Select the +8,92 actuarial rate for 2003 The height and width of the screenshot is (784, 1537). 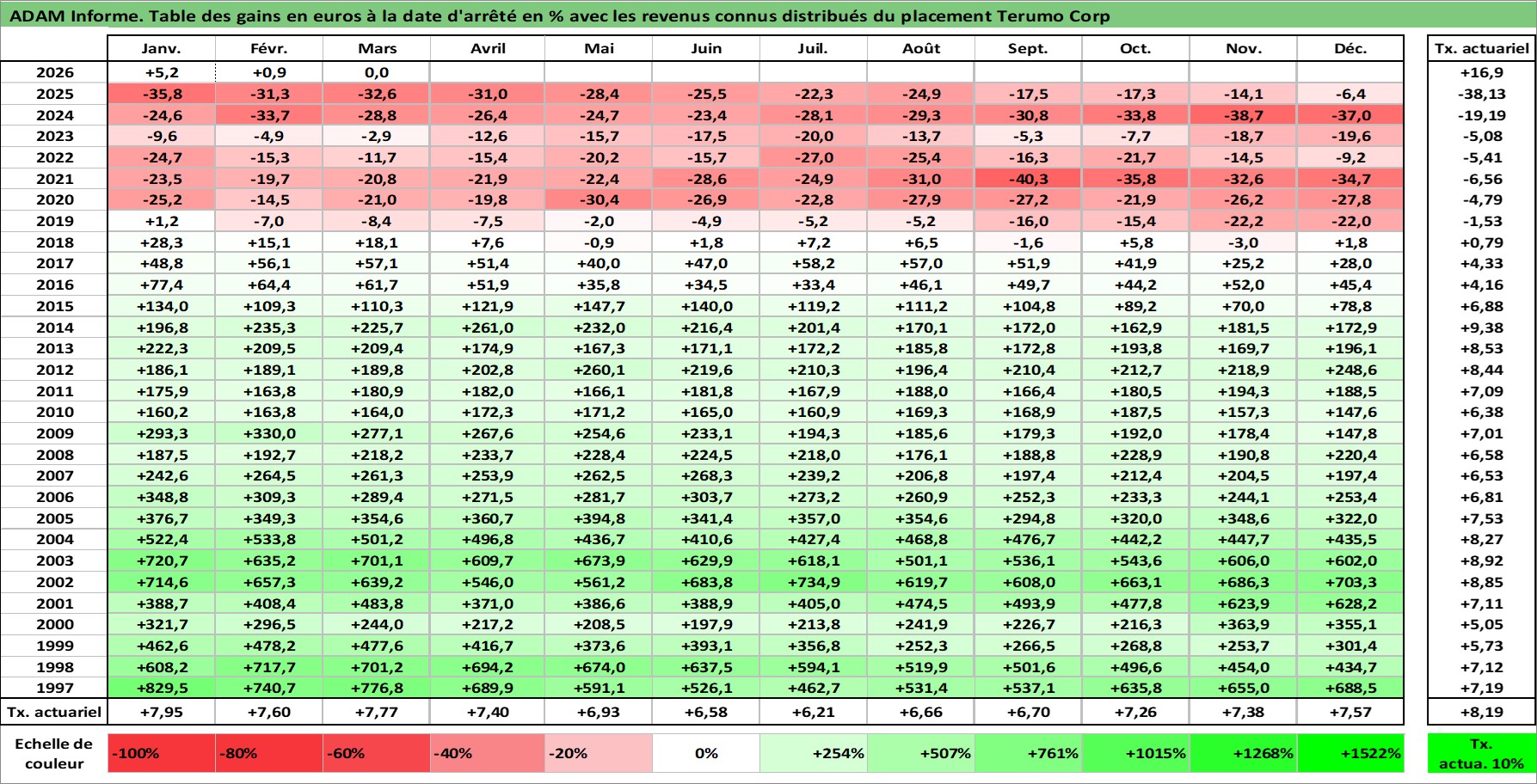1481,560
